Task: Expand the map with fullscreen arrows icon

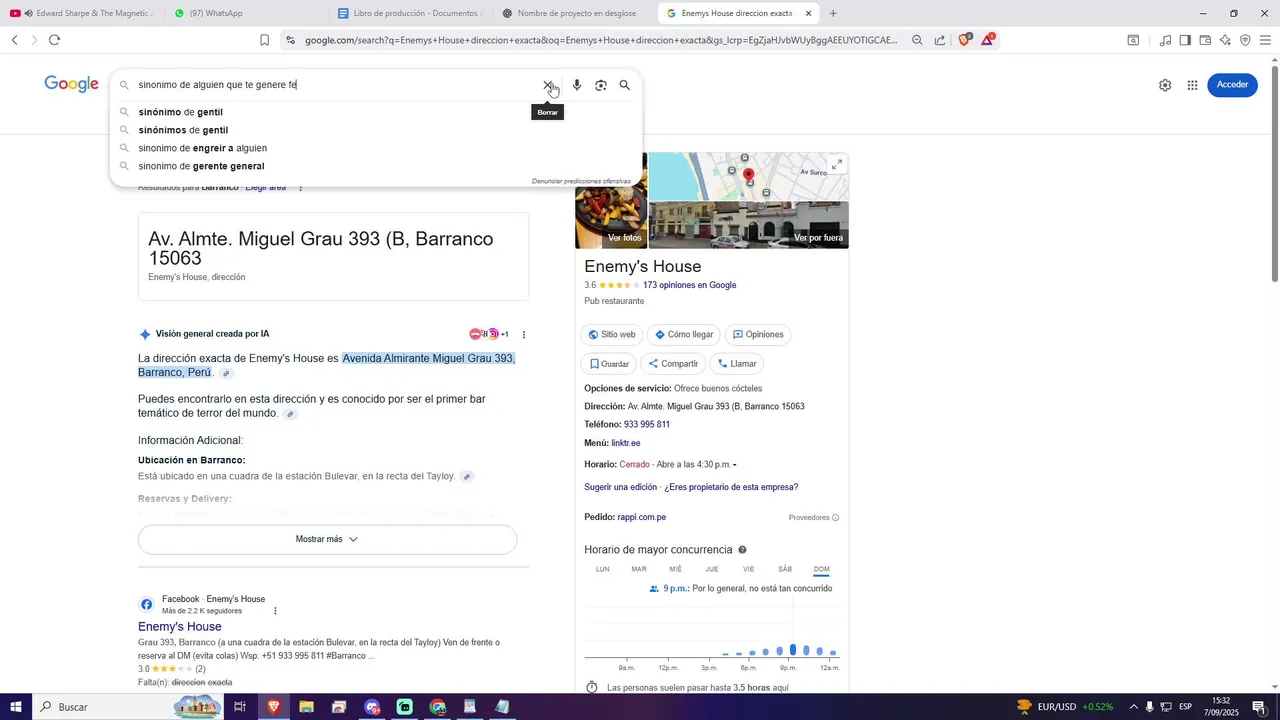Action: point(837,164)
